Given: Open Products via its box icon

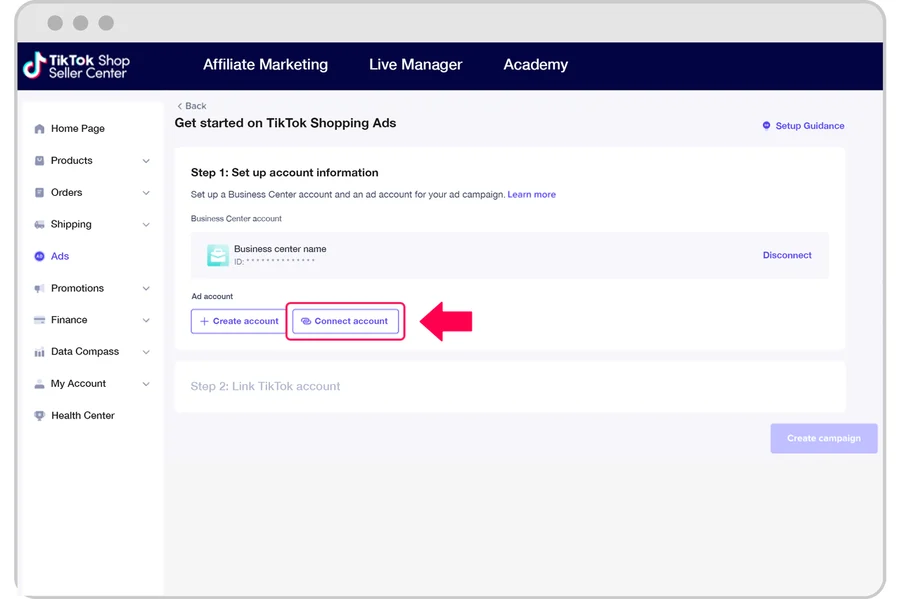Looking at the screenshot, I should tap(38, 160).
